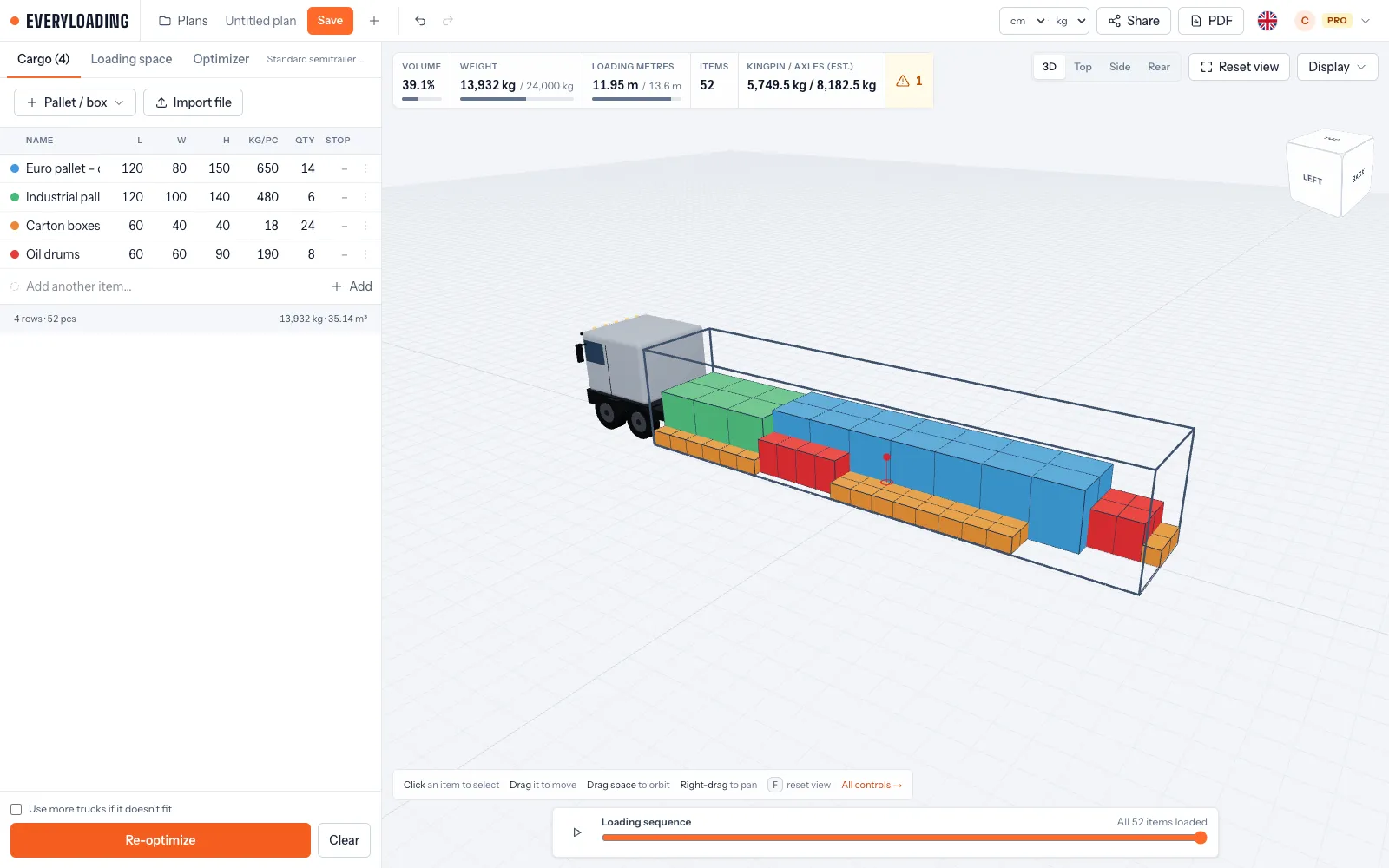Click the plus icon for new plan

[374, 21]
